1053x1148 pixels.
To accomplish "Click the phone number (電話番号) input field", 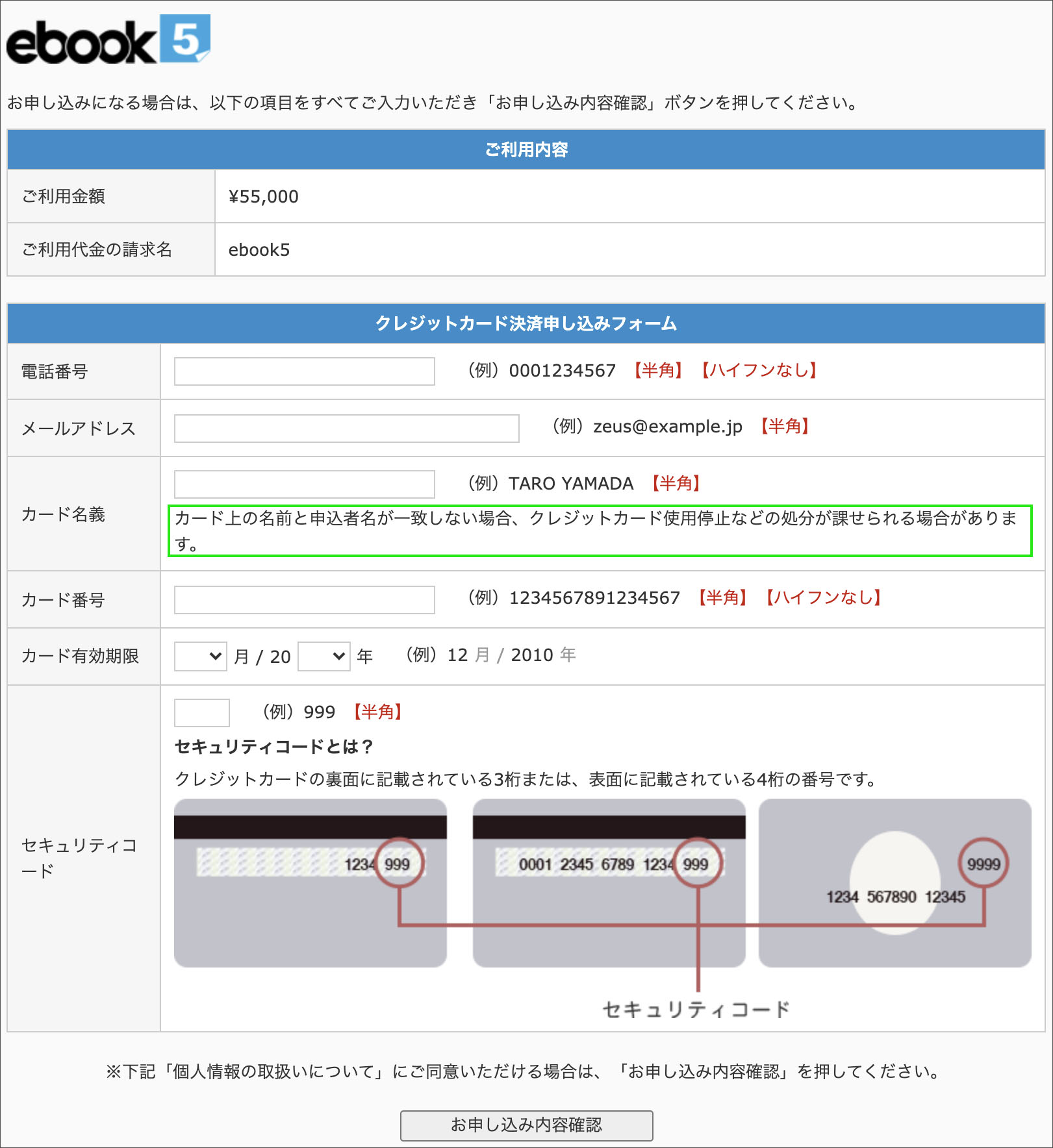I will [304, 371].
